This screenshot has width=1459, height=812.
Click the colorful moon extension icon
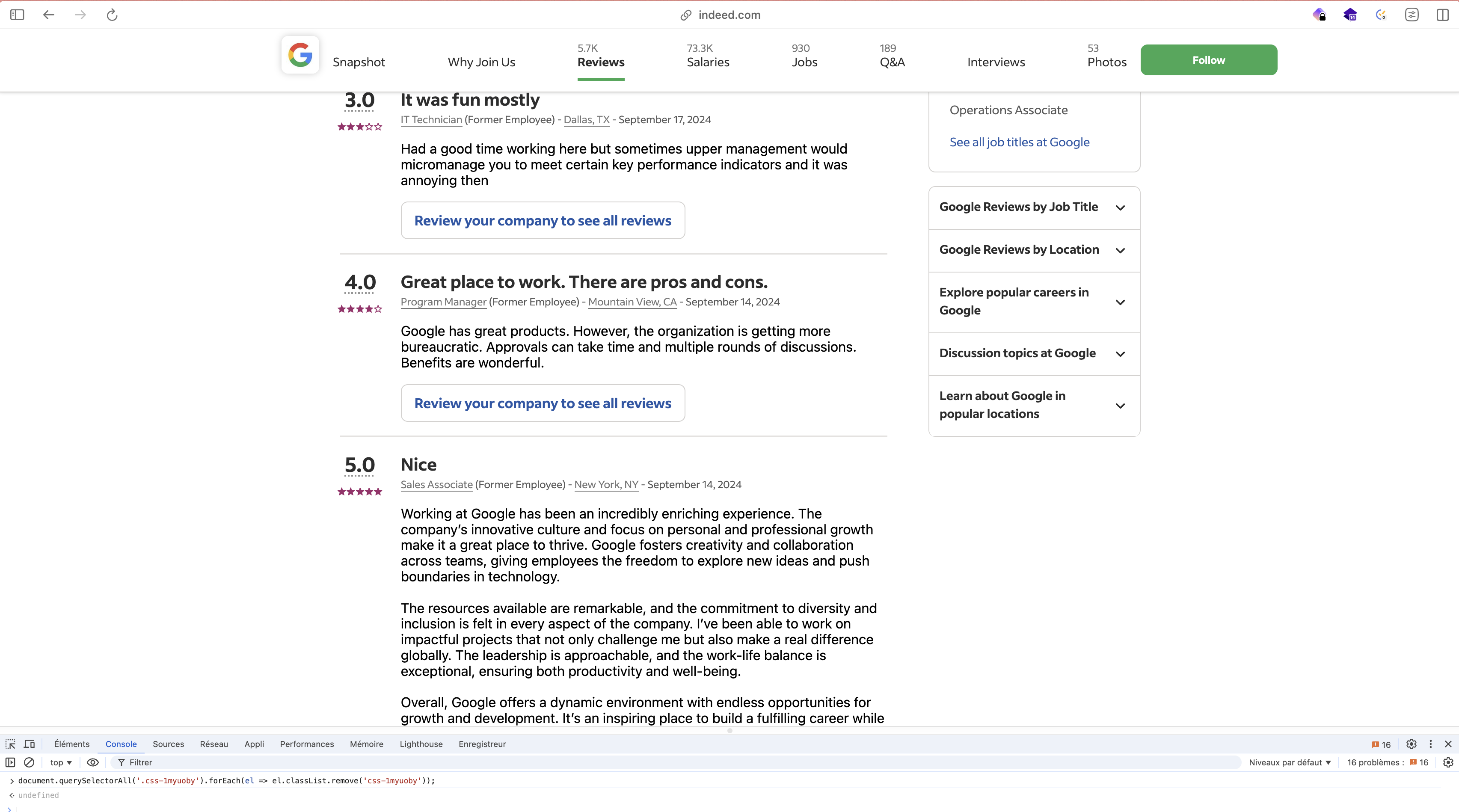(1381, 15)
